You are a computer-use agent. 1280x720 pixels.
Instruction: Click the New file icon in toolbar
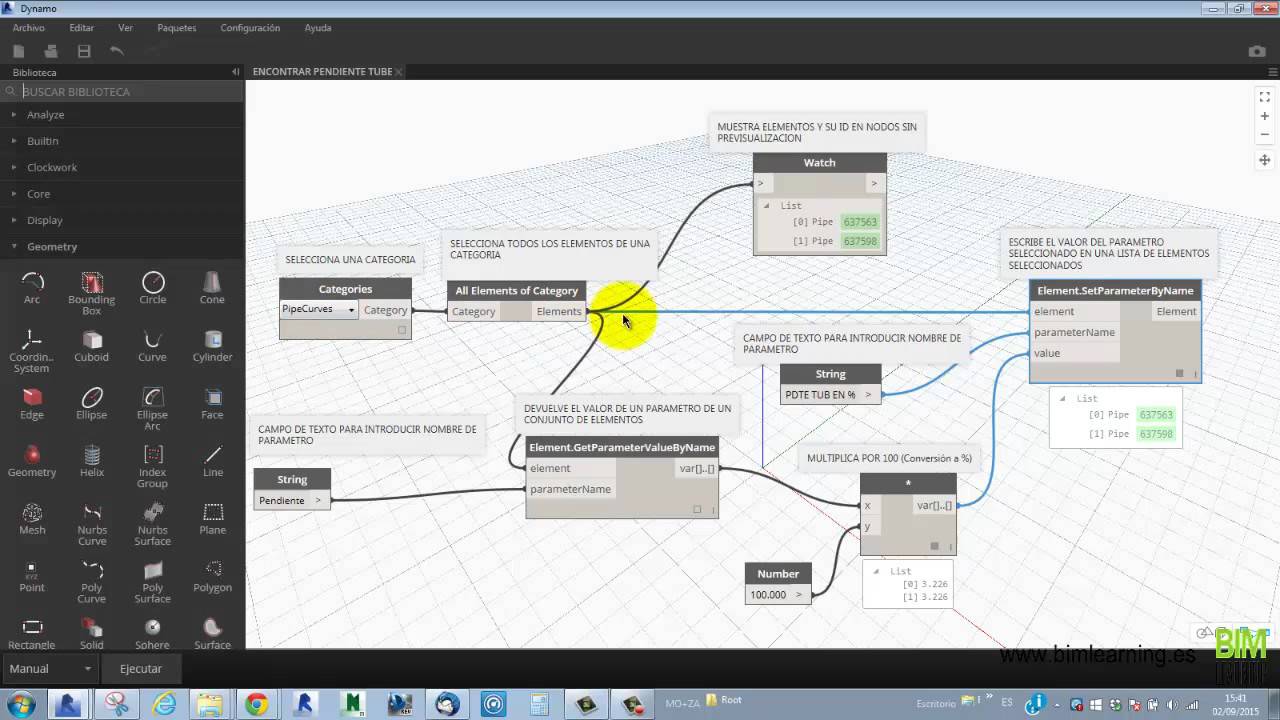(19, 51)
